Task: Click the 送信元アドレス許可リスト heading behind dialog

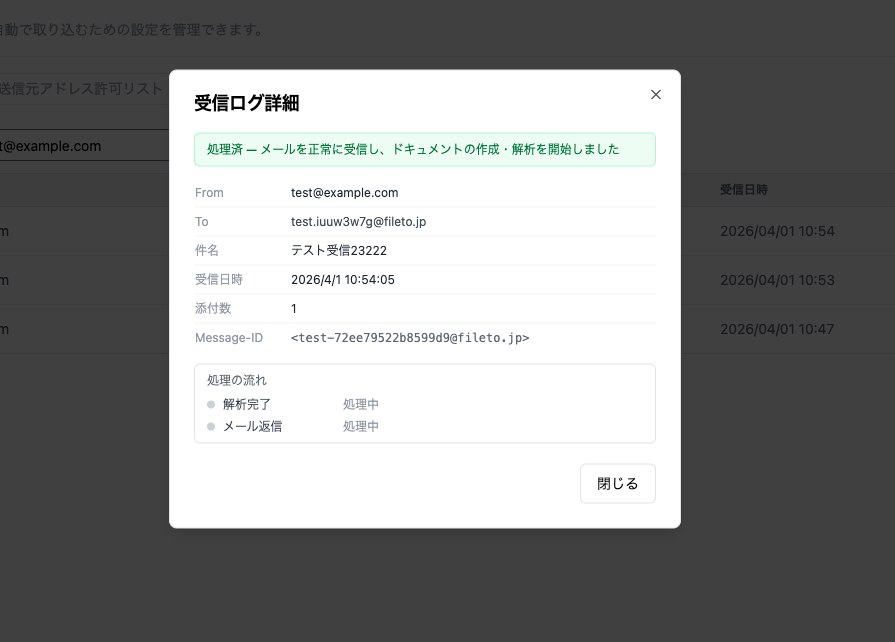Action: click(81, 89)
